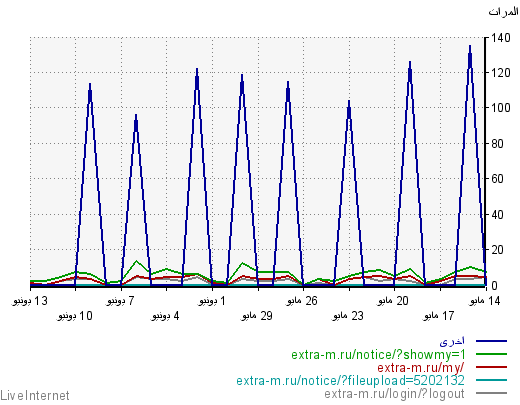Viewport: 520px width, 405px height.
Task: Click the y-axis value 40
Action: [x=497, y=214]
